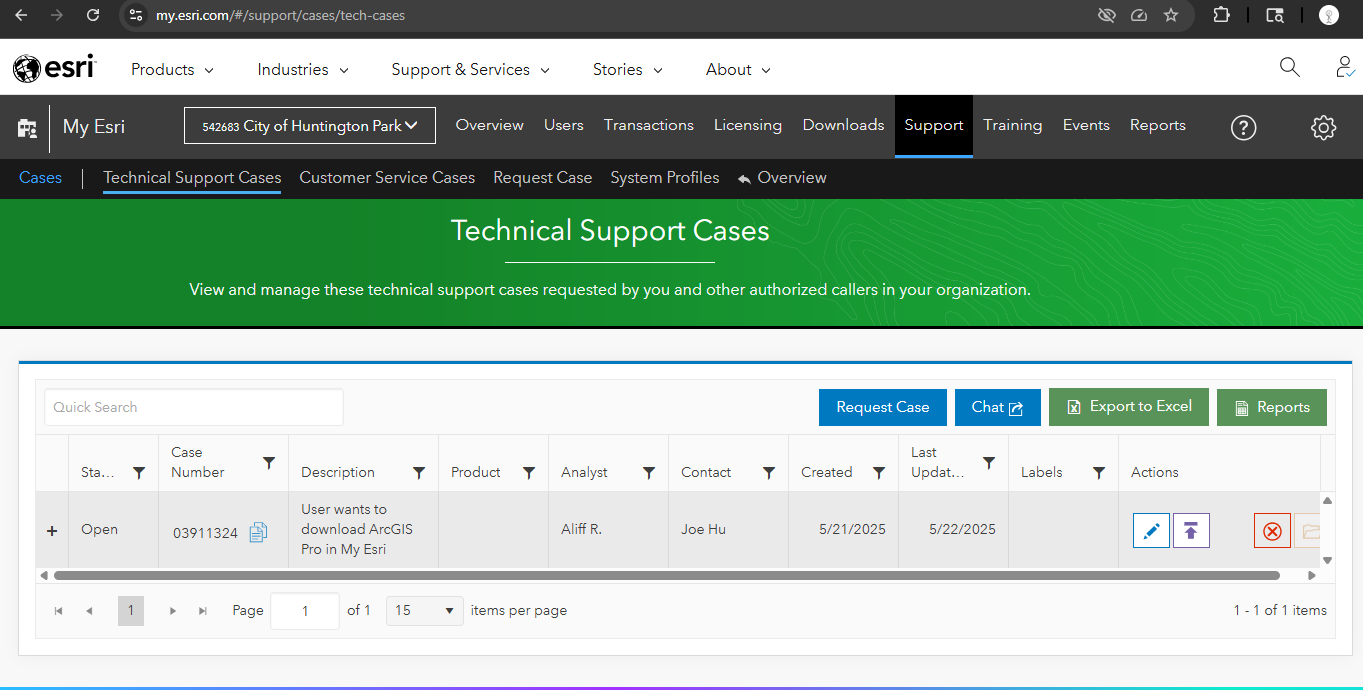The image size is (1363, 690).
Task: Click the blue Request Case button
Action: click(883, 407)
